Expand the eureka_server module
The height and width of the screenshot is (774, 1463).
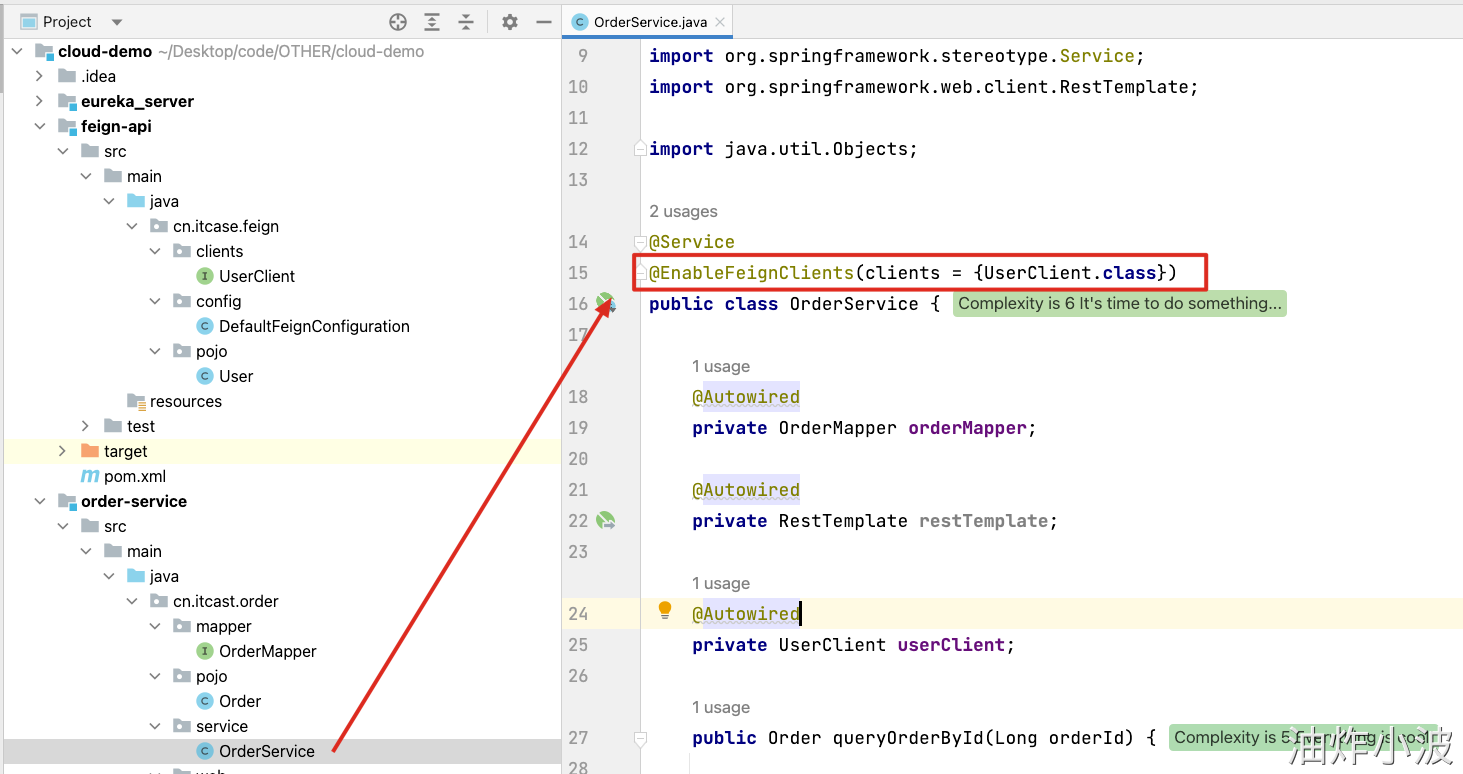[39, 101]
